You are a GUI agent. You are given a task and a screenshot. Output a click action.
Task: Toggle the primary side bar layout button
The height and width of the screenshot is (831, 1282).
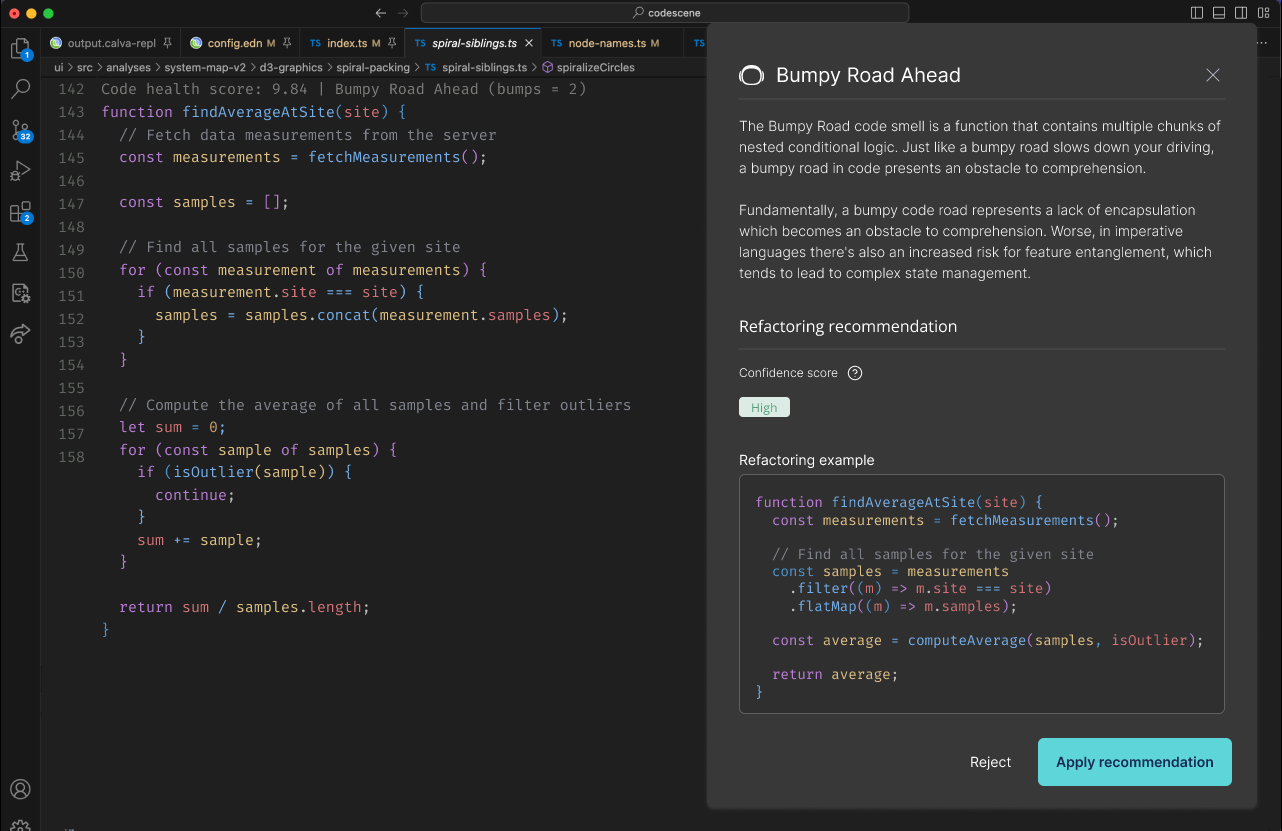(x=1197, y=13)
